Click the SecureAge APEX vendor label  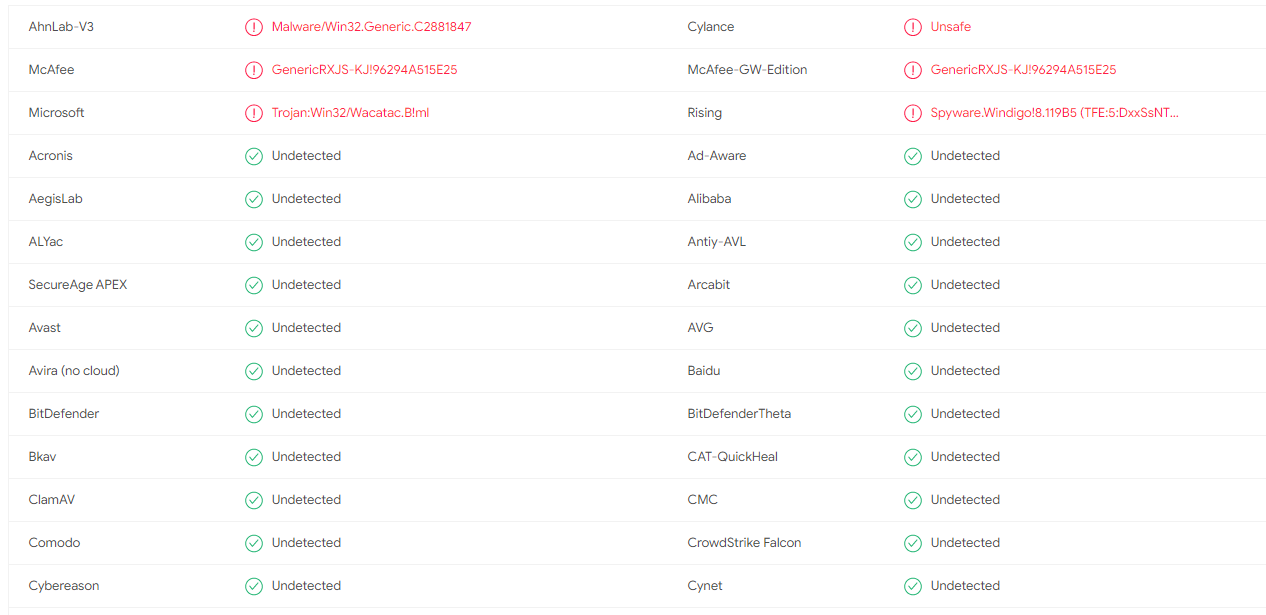point(78,285)
